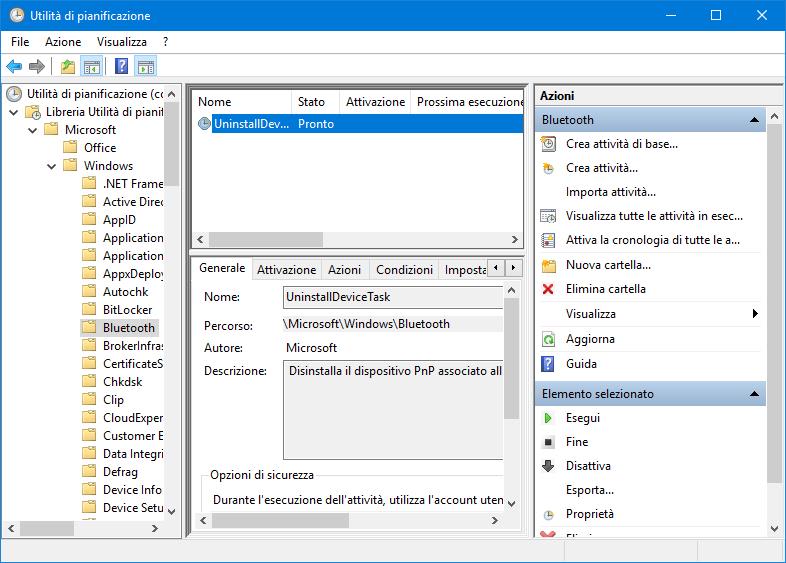Click the Guida question mark icon
Viewport: 786px width, 563px height.
(548, 364)
